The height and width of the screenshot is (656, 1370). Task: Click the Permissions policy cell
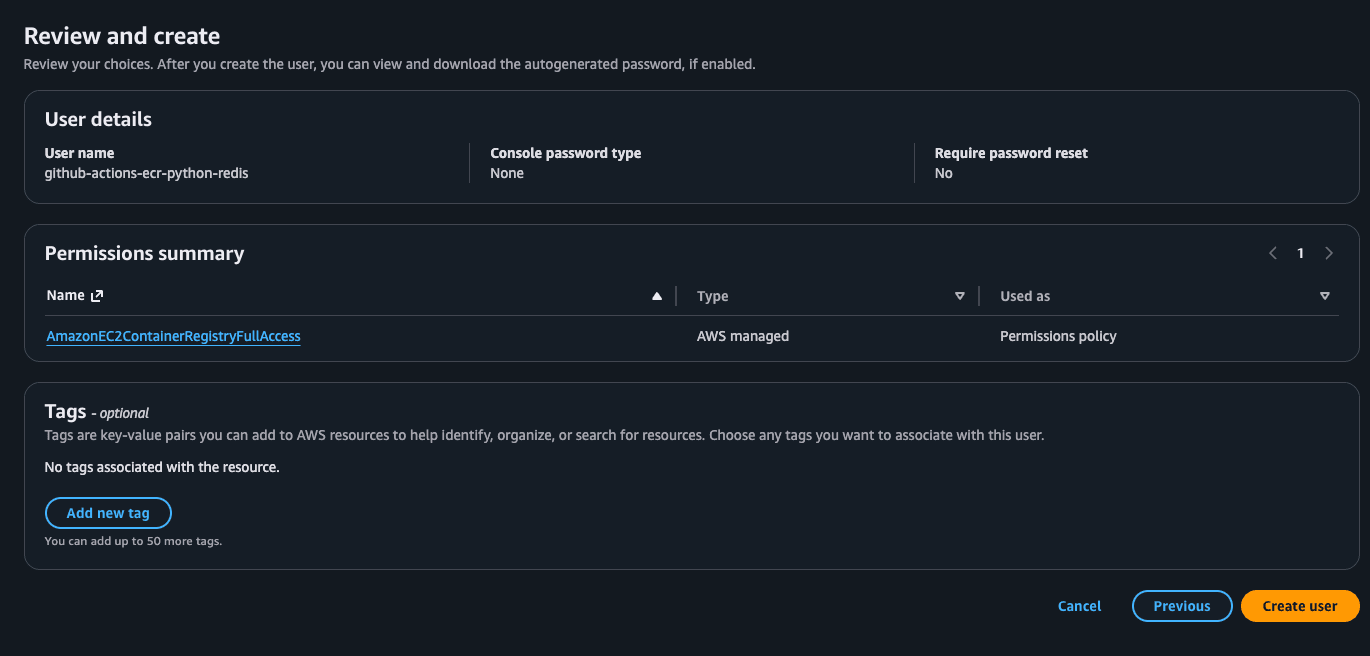(x=1058, y=336)
